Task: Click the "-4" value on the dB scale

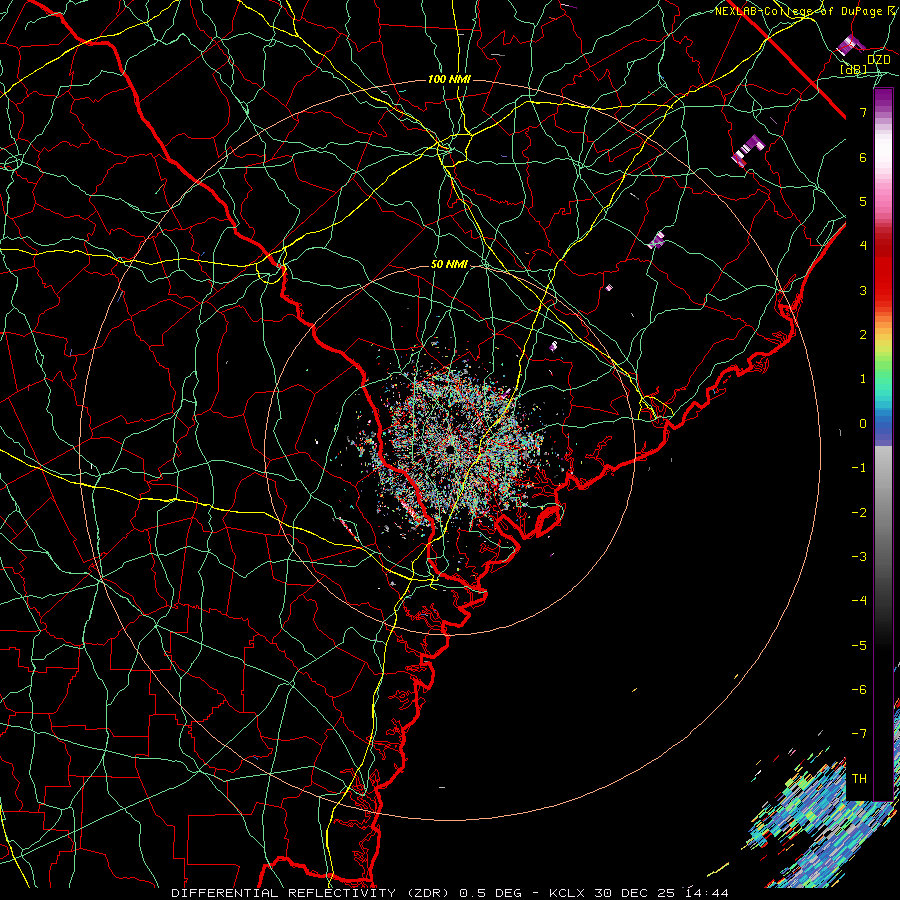Action: (859, 601)
